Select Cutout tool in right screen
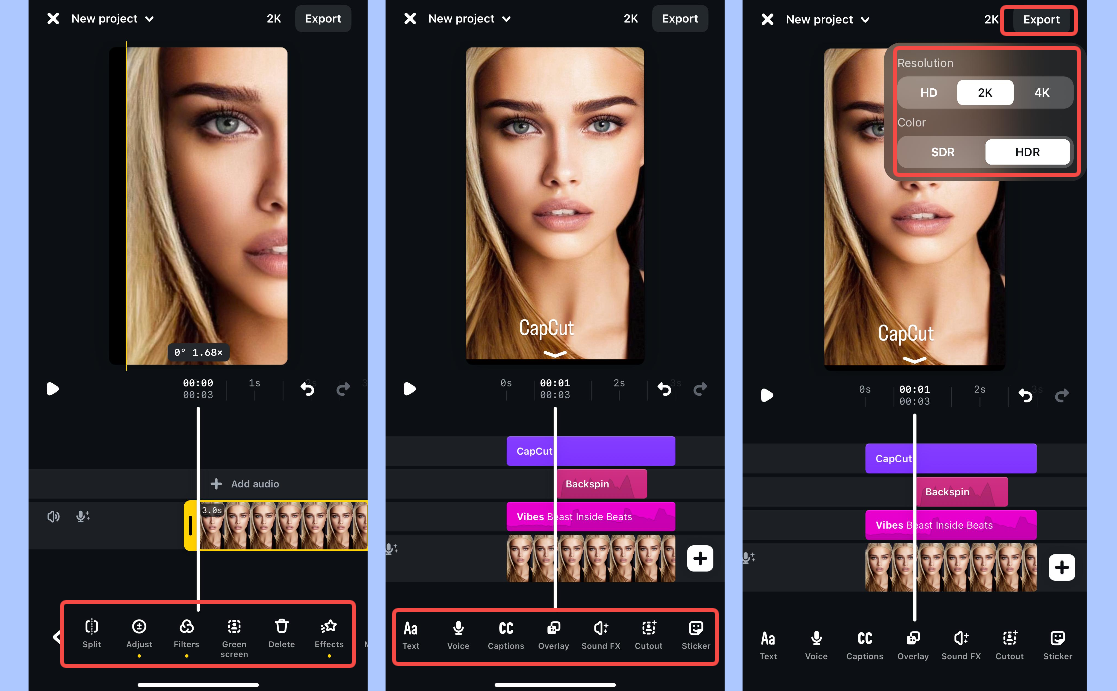This screenshot has height=691, width=1117. [x=1009, y=645]
